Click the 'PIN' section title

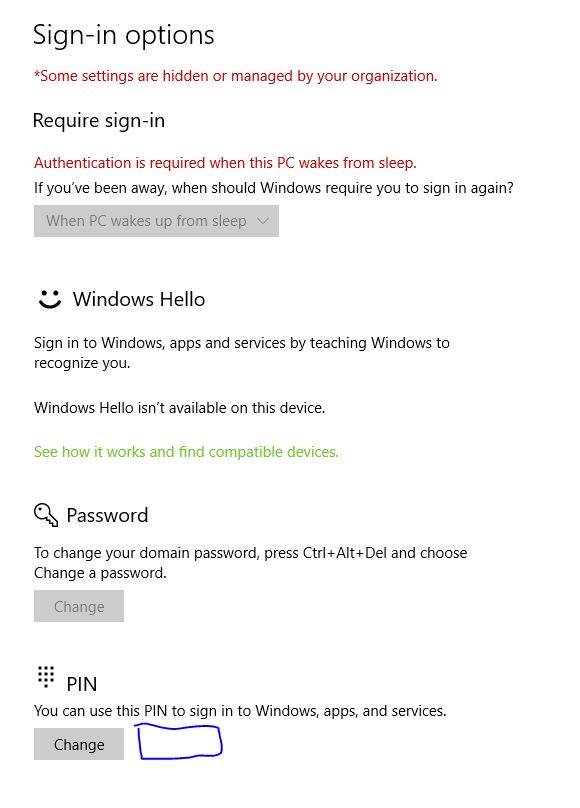coord(82,684)
